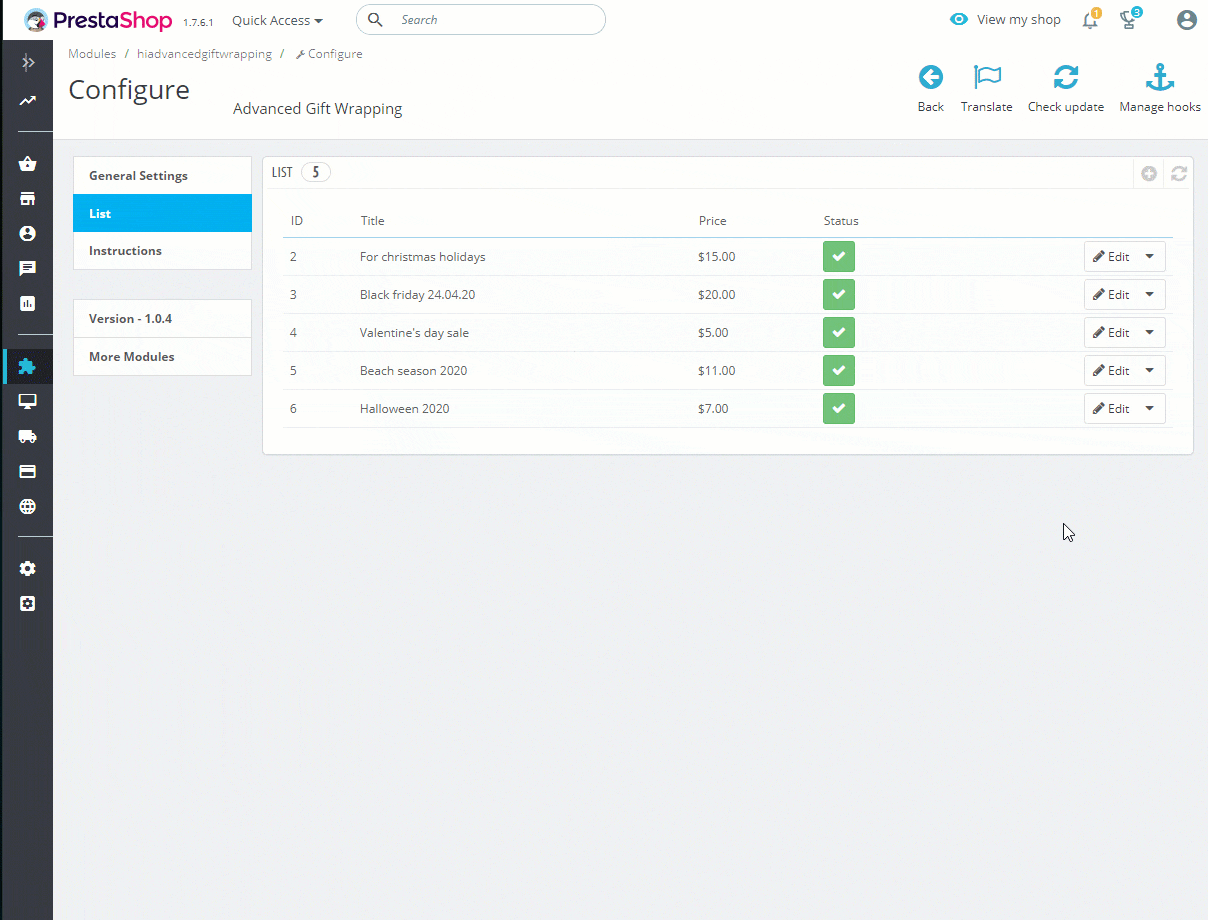Click the Check update refresh button

click(x=1066, y=88)
